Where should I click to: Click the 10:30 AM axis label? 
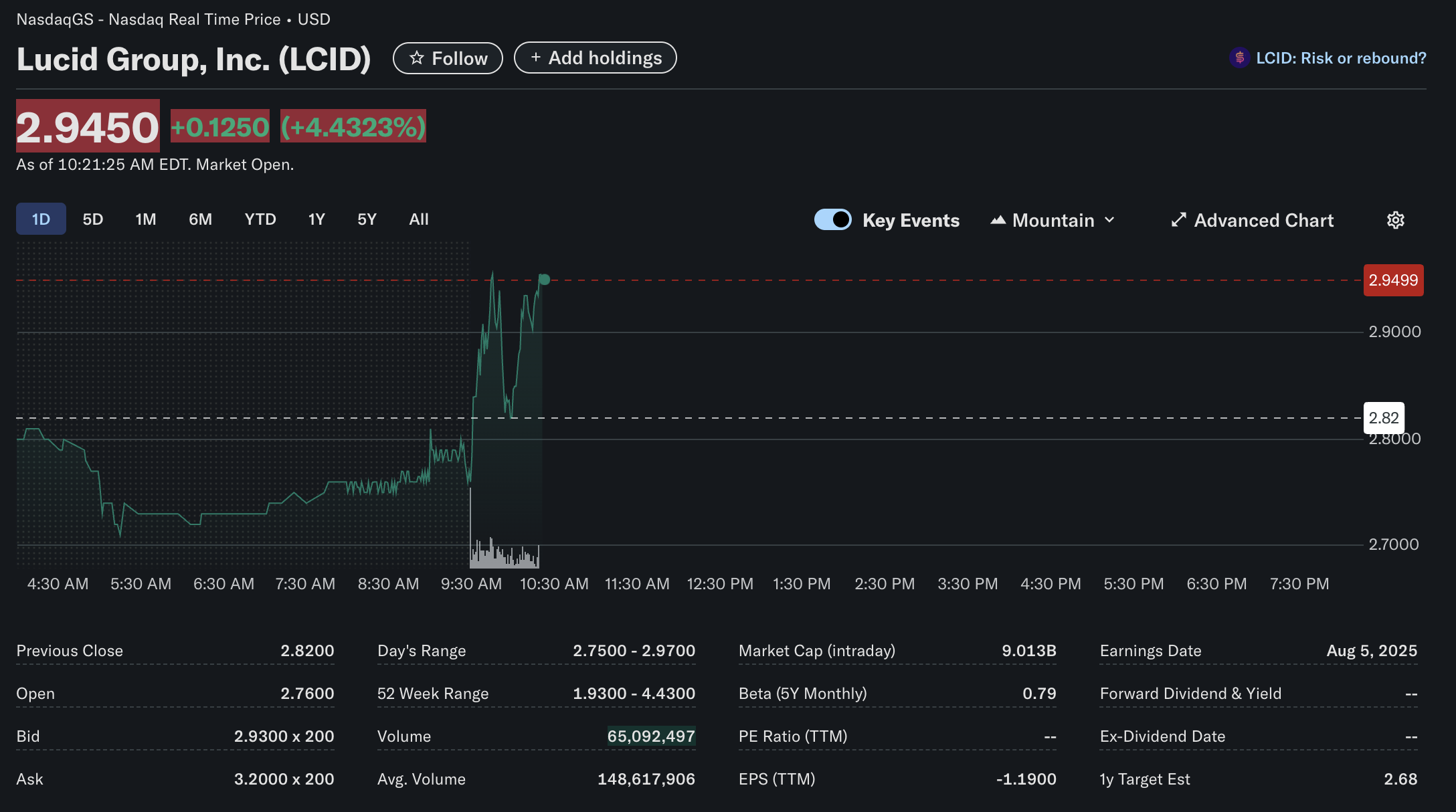tap(554, 584)
